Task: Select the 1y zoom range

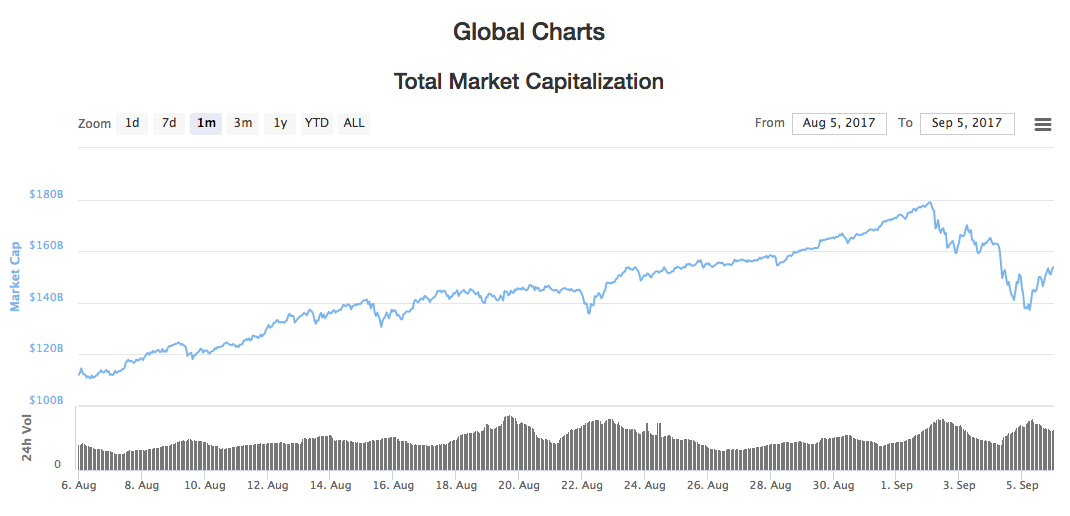Action: point(281,123)
